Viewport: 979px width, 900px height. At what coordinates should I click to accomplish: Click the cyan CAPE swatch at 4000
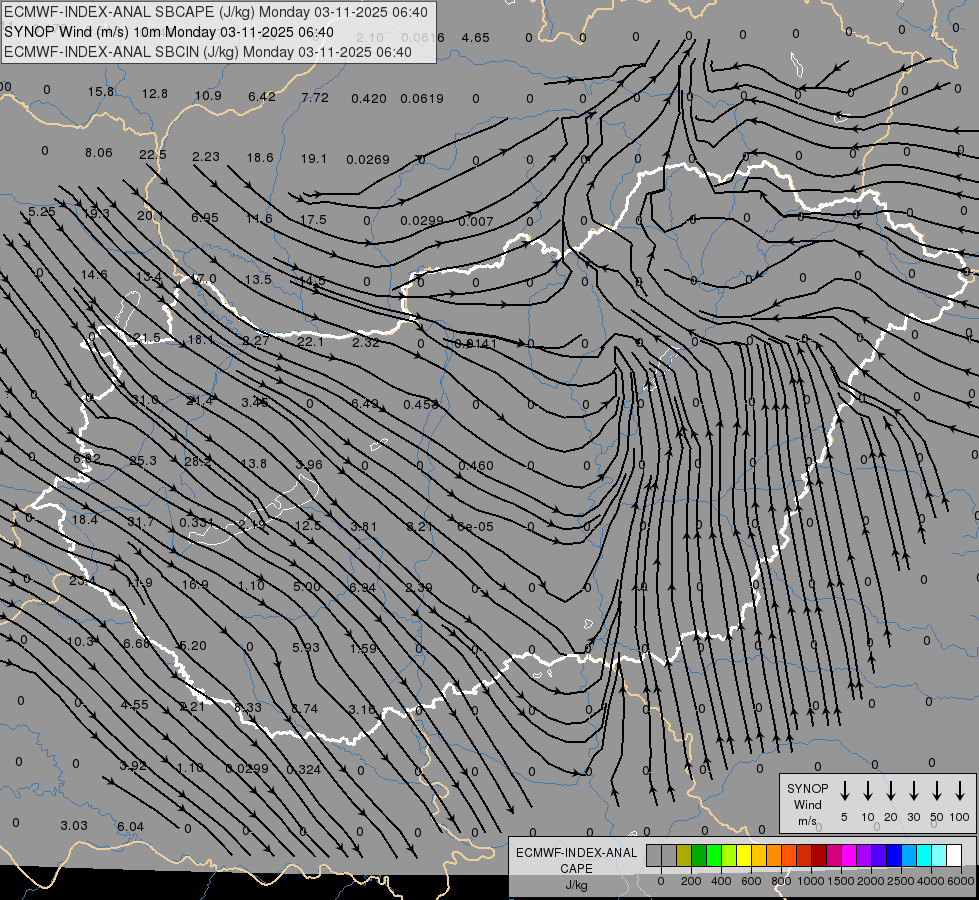[x=923, y=855]
